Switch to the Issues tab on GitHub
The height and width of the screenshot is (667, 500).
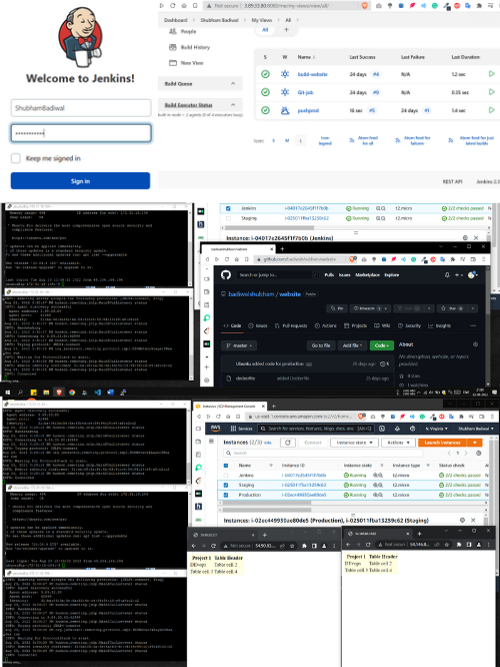[x=258, y=325]
